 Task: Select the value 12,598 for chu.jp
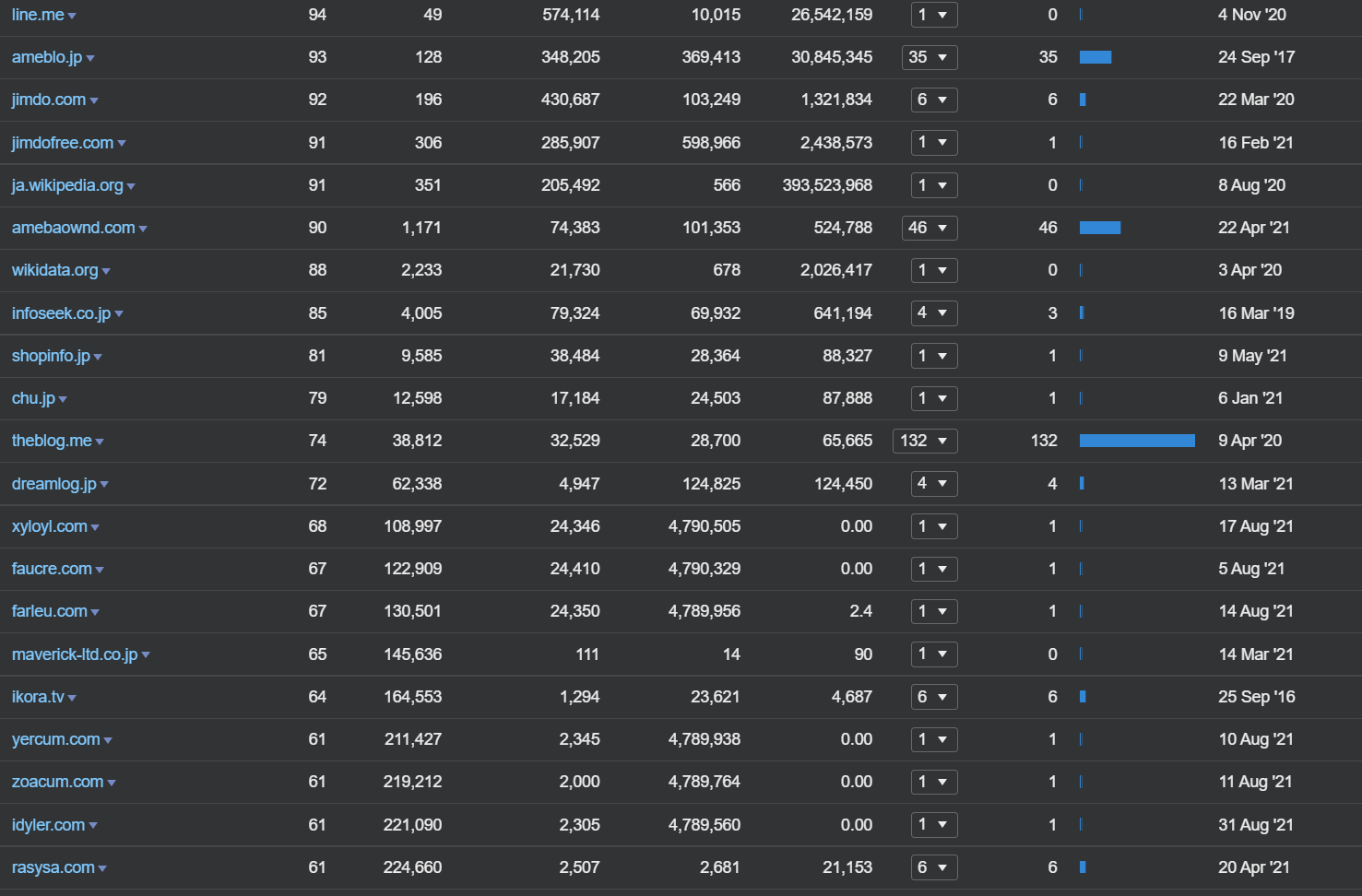(417, 398)
